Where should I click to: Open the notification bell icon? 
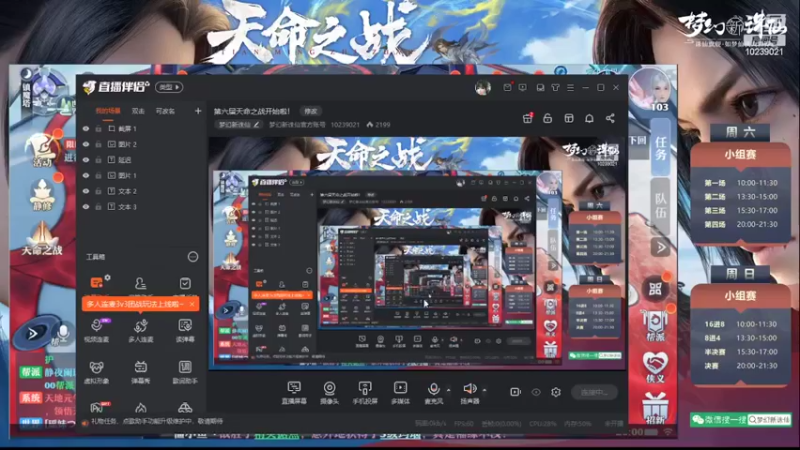(589, 118)
